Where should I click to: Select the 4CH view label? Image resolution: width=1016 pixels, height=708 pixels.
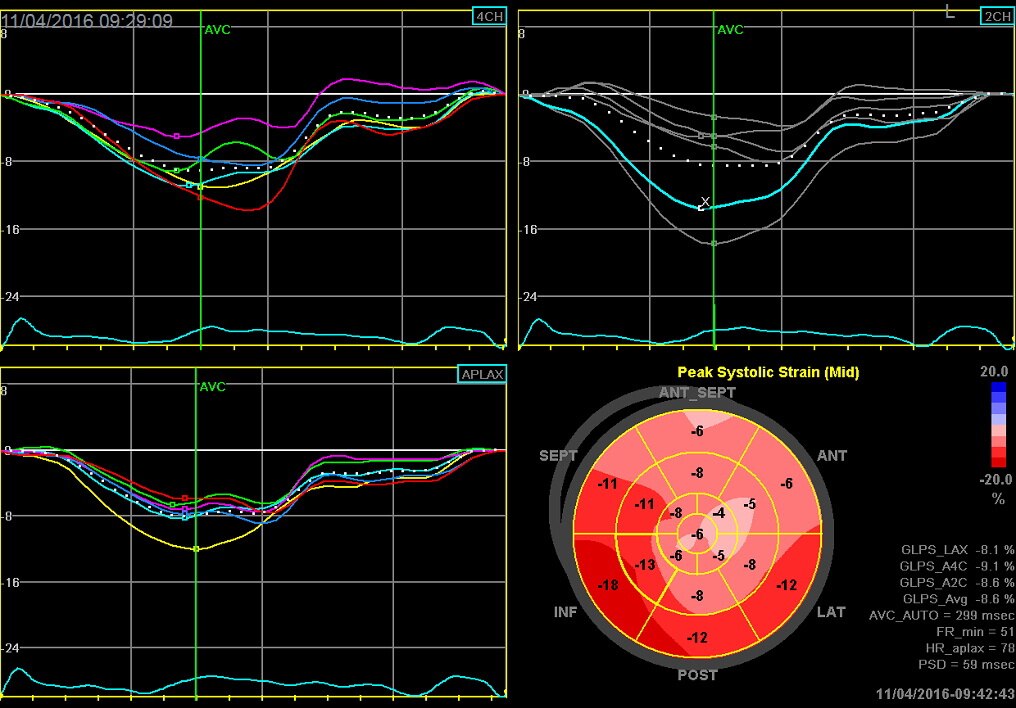coord(487,16)
